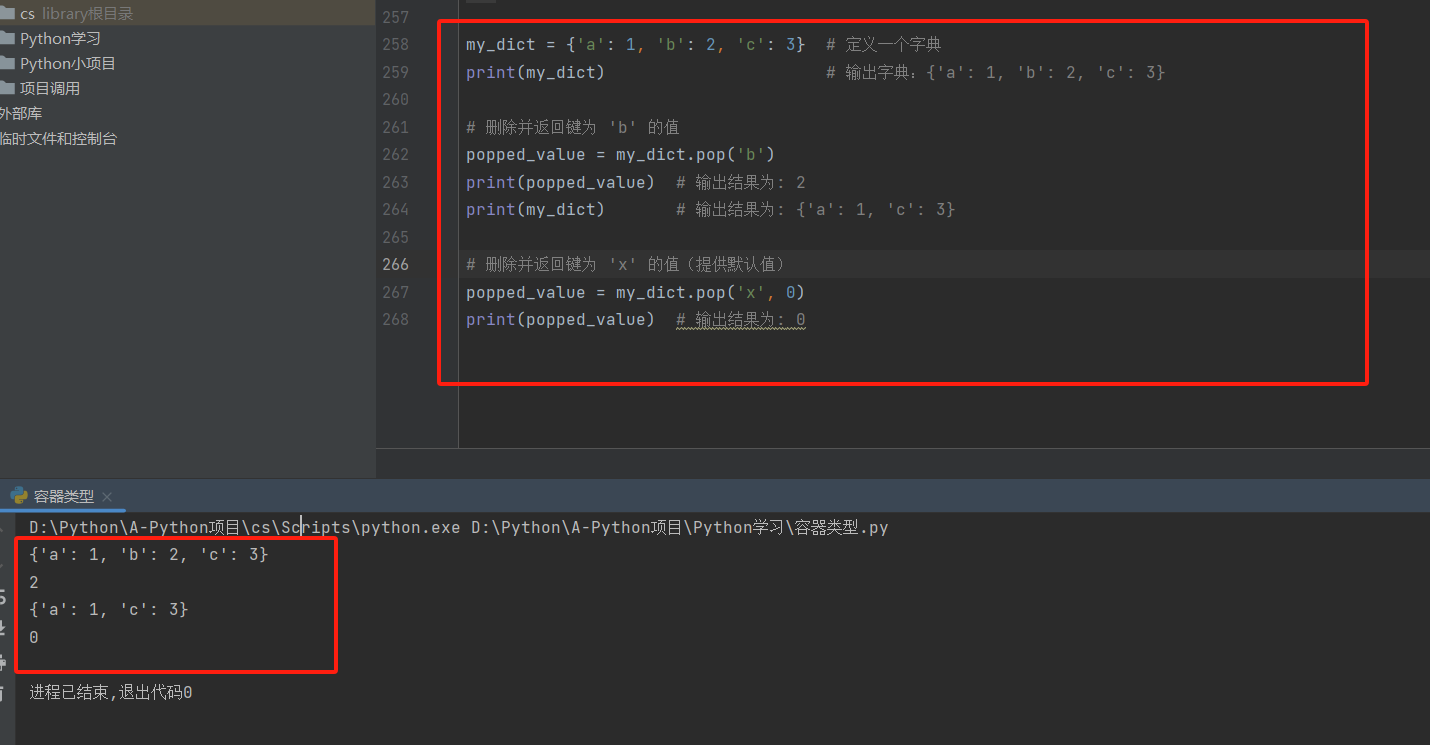1430x745 pixels.
Task: Click gutter line number 258
Action: tap(396, 44)
